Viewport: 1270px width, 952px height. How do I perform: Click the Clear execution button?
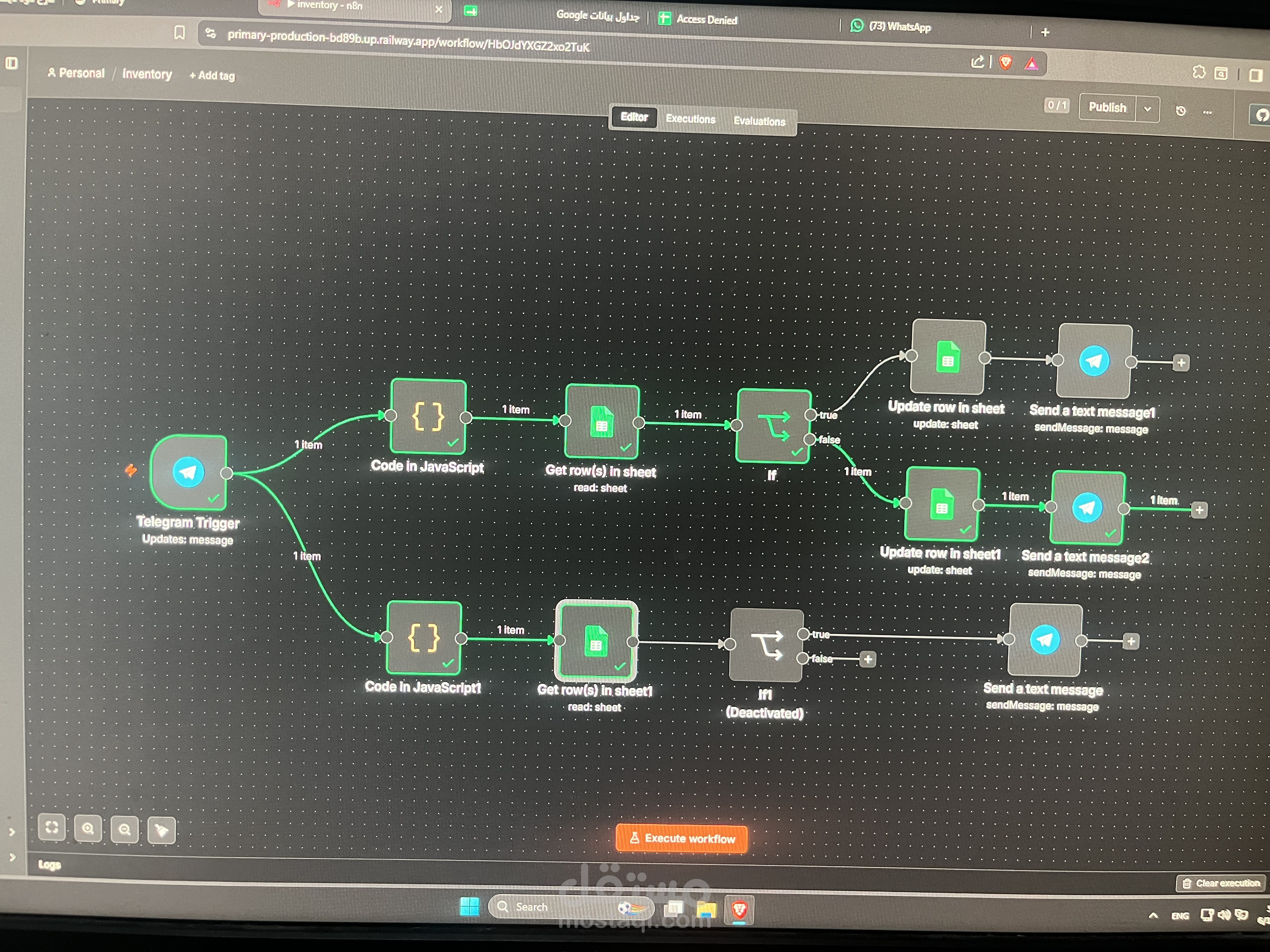[x=1221, y=883]
